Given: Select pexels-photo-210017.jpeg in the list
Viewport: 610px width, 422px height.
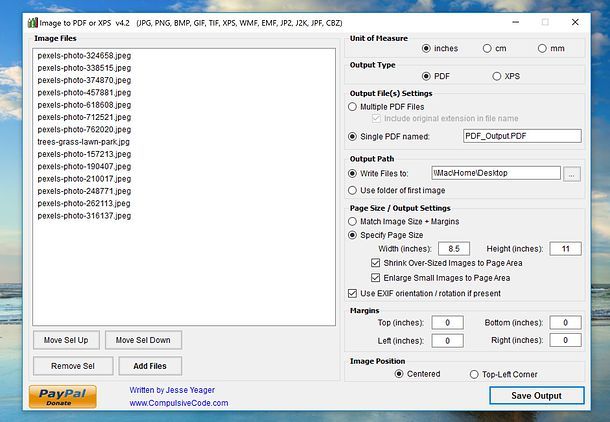Looking at the screenshot, I should (84, 179).
